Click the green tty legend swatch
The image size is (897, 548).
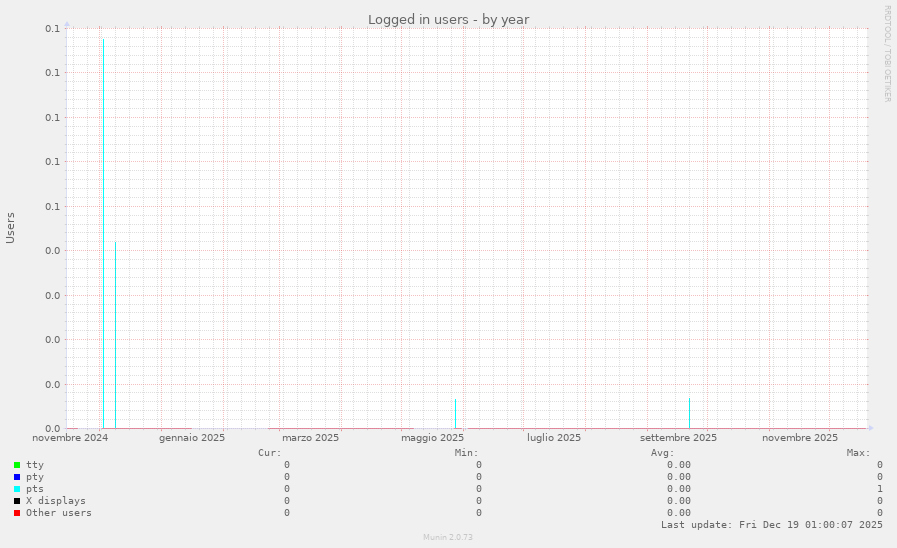(x=17, y=465)
